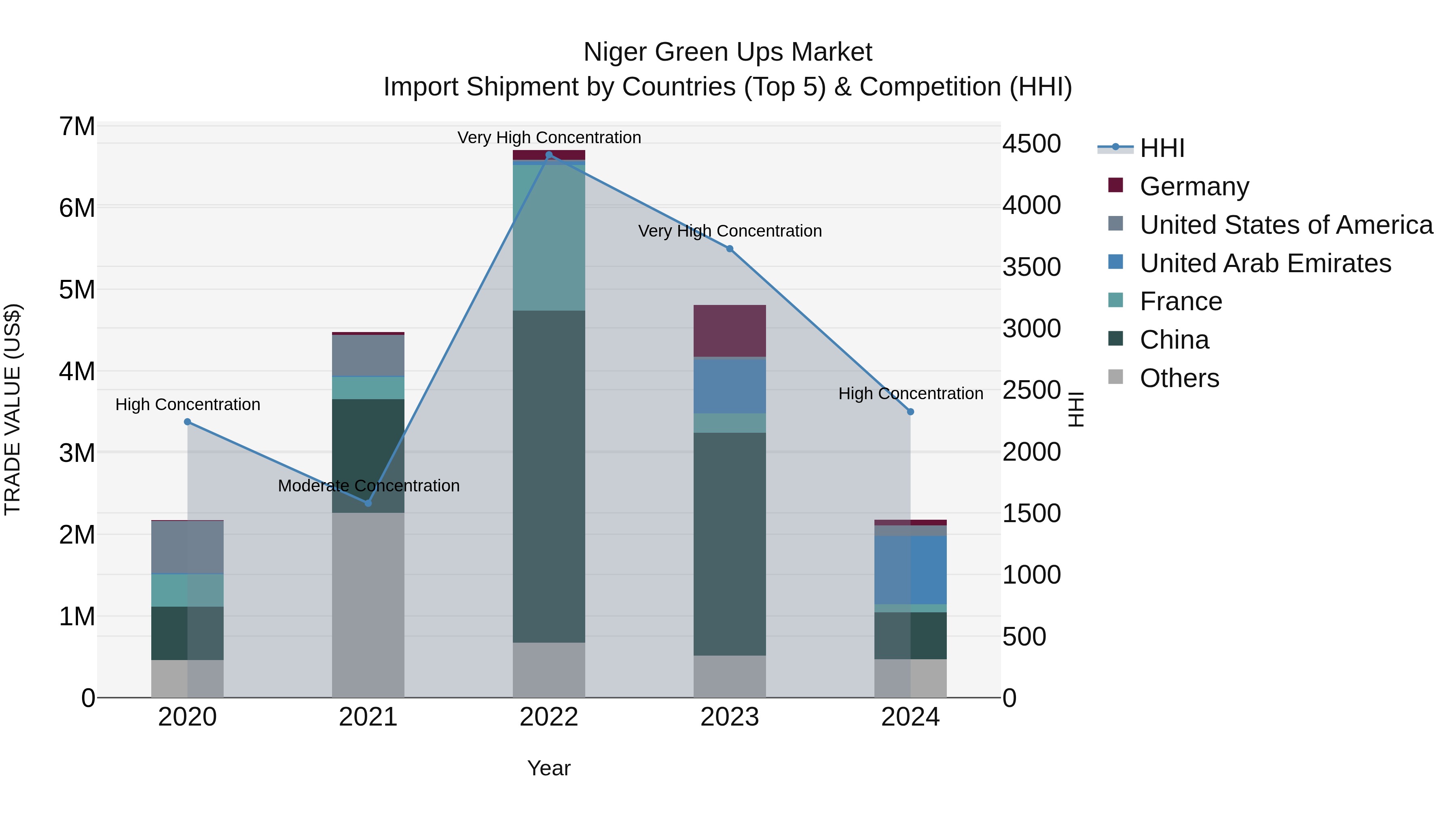Click 'High Concentration' label near 2024

910,394
